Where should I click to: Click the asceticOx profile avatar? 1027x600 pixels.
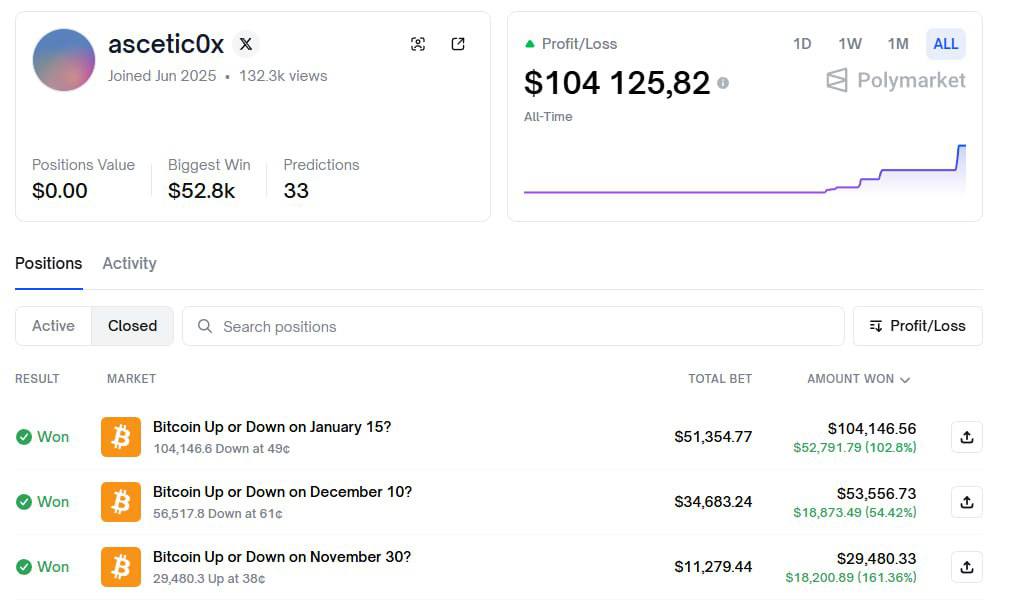pyautogui.click(x=64, y=60)
